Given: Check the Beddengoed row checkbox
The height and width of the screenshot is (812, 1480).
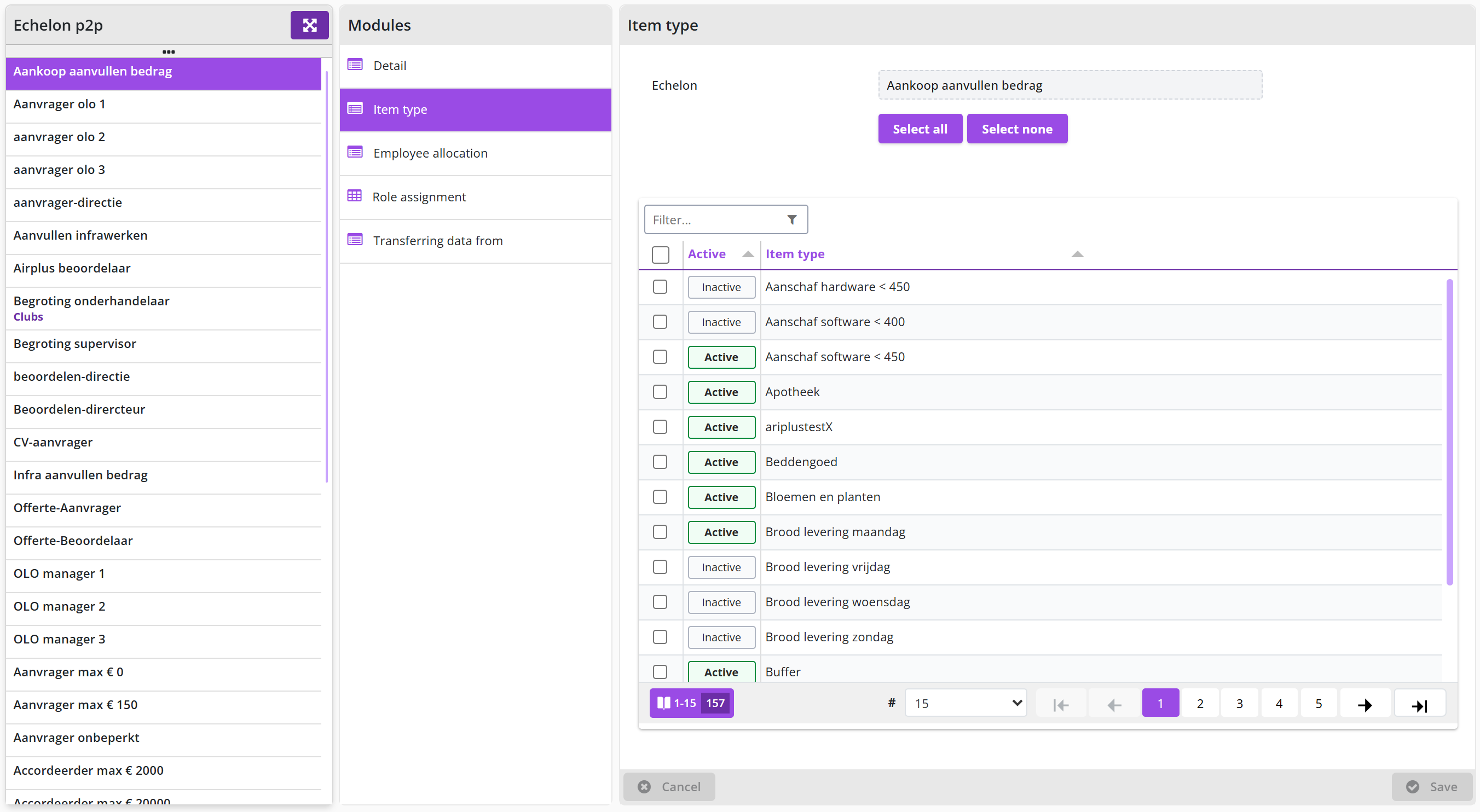Looking at the screenshot, I should coord(660,462).
